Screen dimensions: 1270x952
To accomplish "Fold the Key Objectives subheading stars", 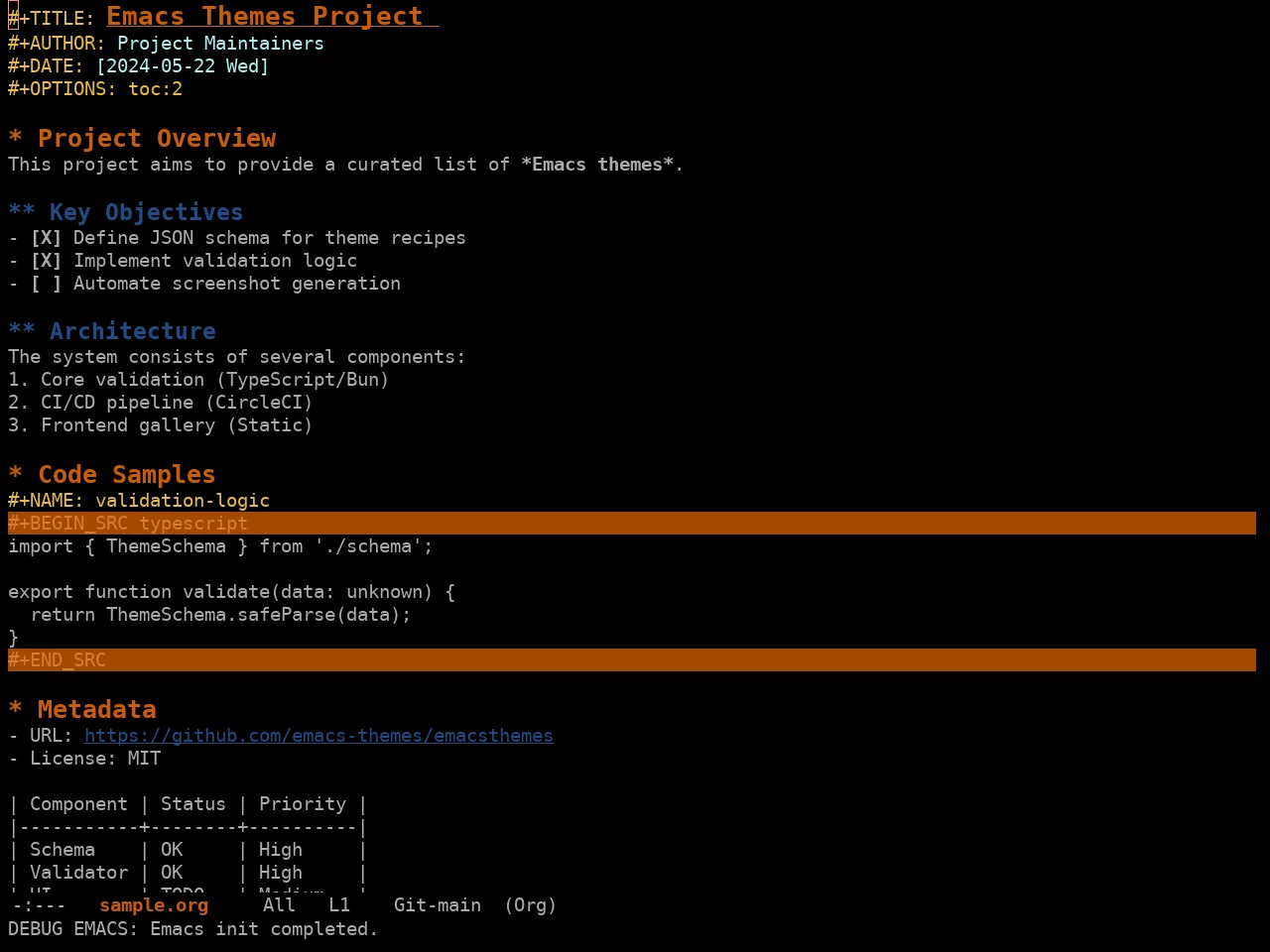I will (x=22, y=212).
